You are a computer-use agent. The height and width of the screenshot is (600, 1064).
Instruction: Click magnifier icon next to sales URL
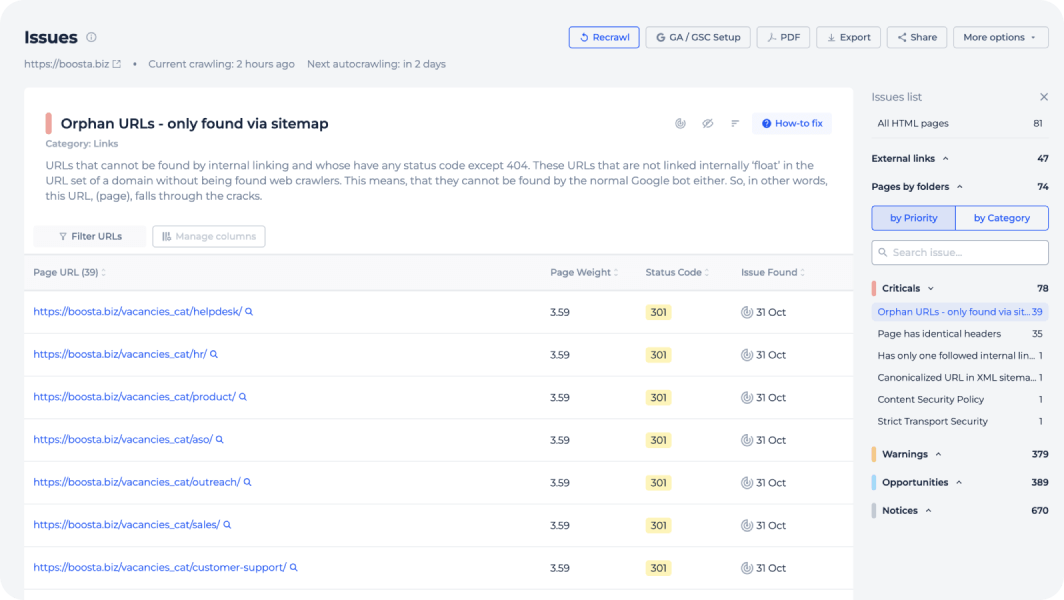tap(227, 525)
